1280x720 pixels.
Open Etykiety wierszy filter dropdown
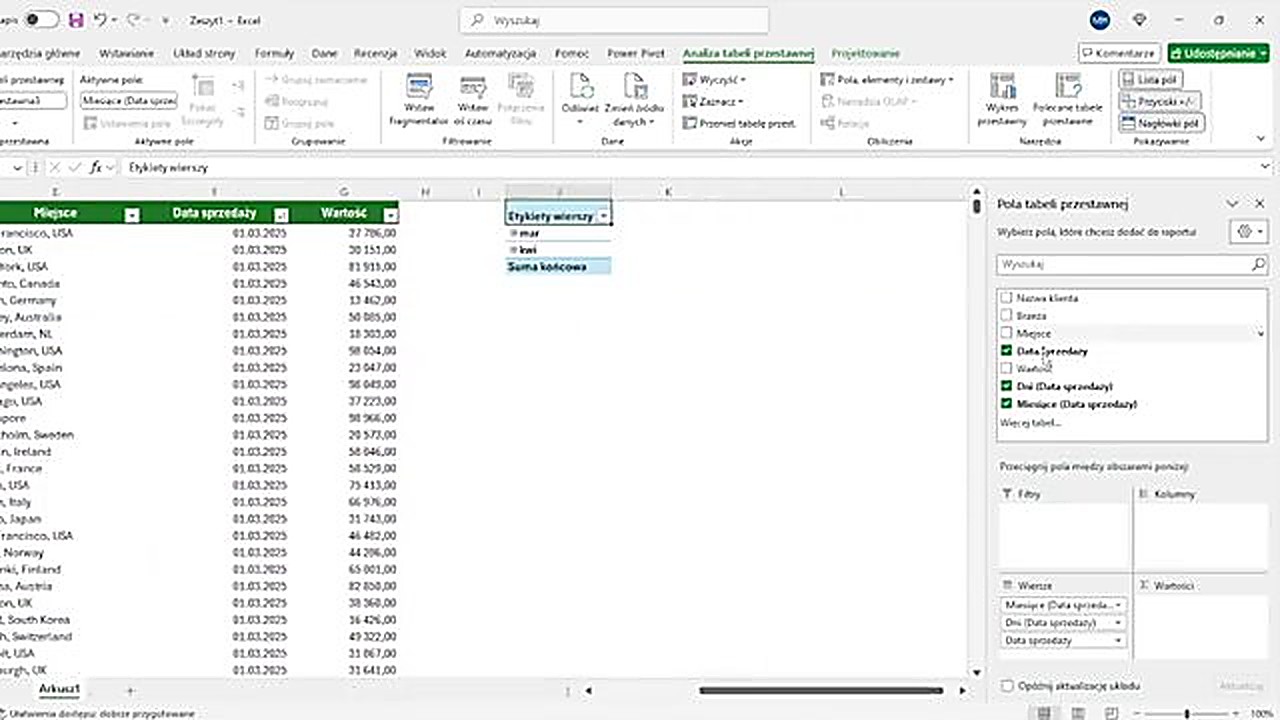603,216
